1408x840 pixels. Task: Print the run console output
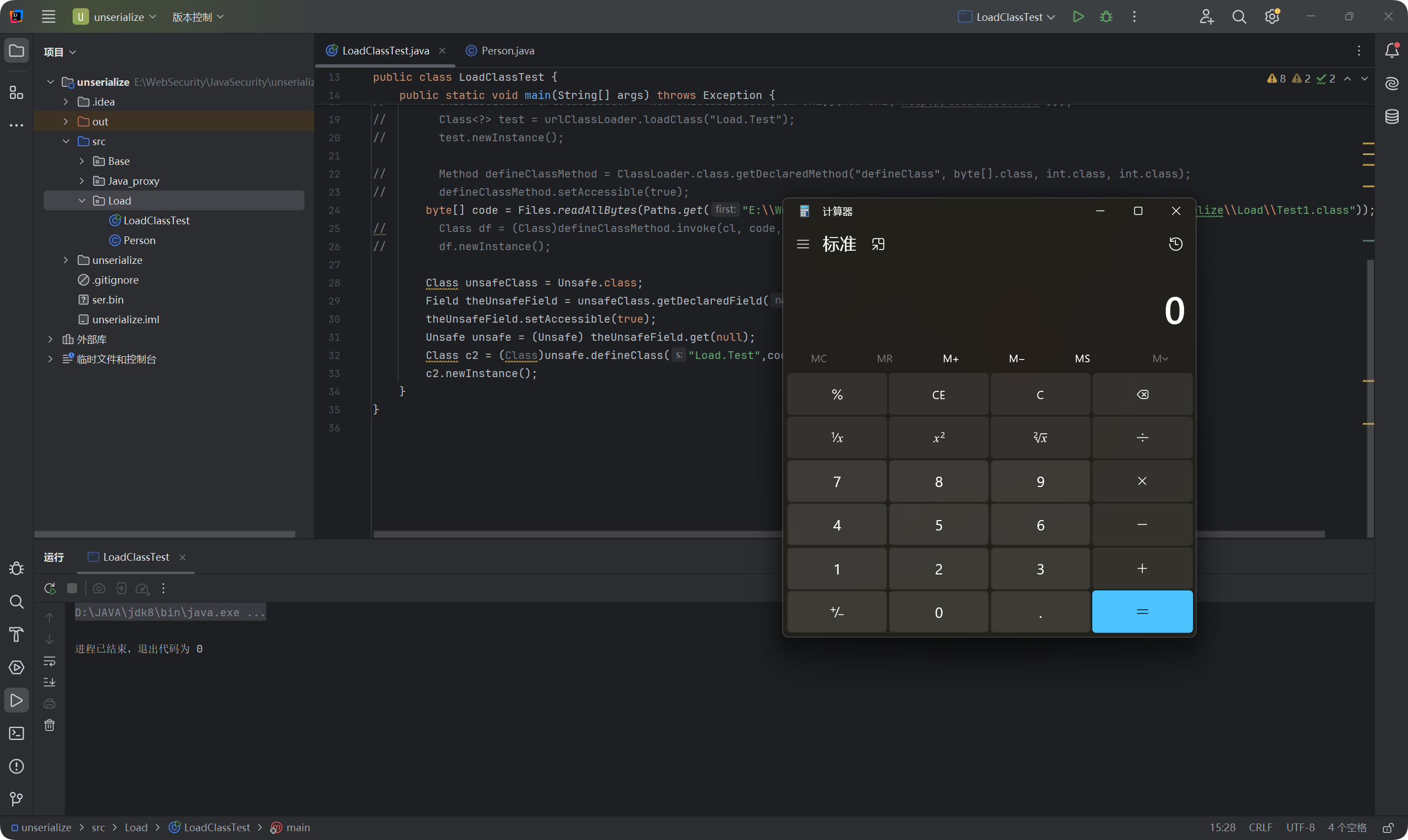[x=50, y=704]
